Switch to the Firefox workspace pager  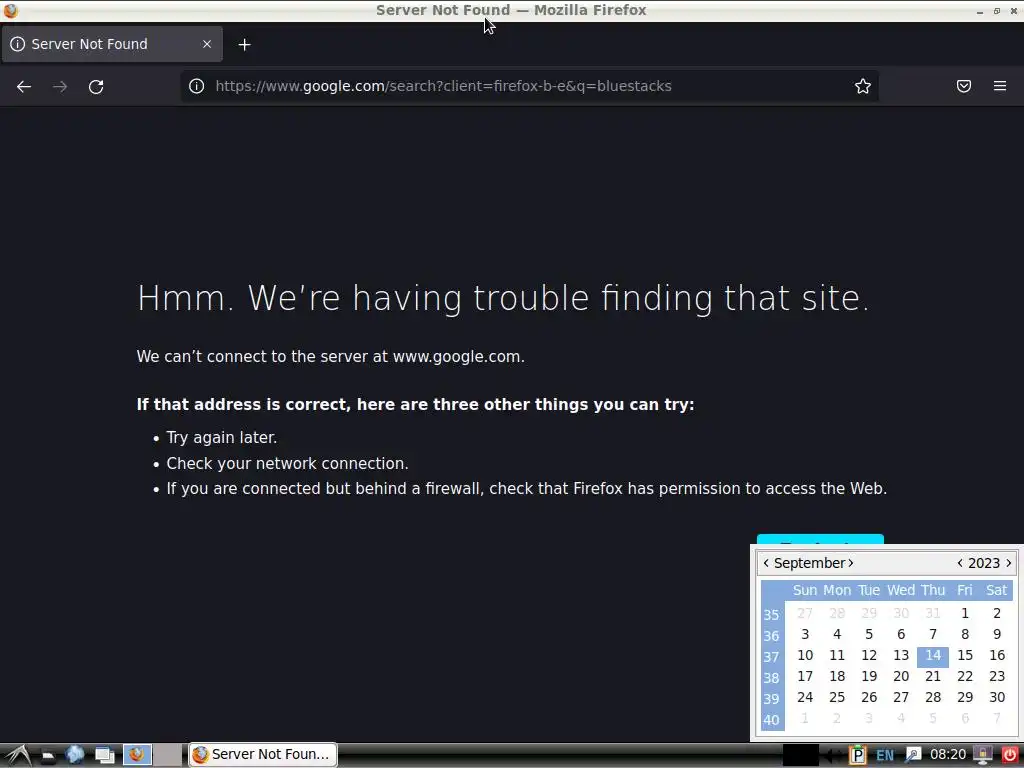[x=137, y=755]
